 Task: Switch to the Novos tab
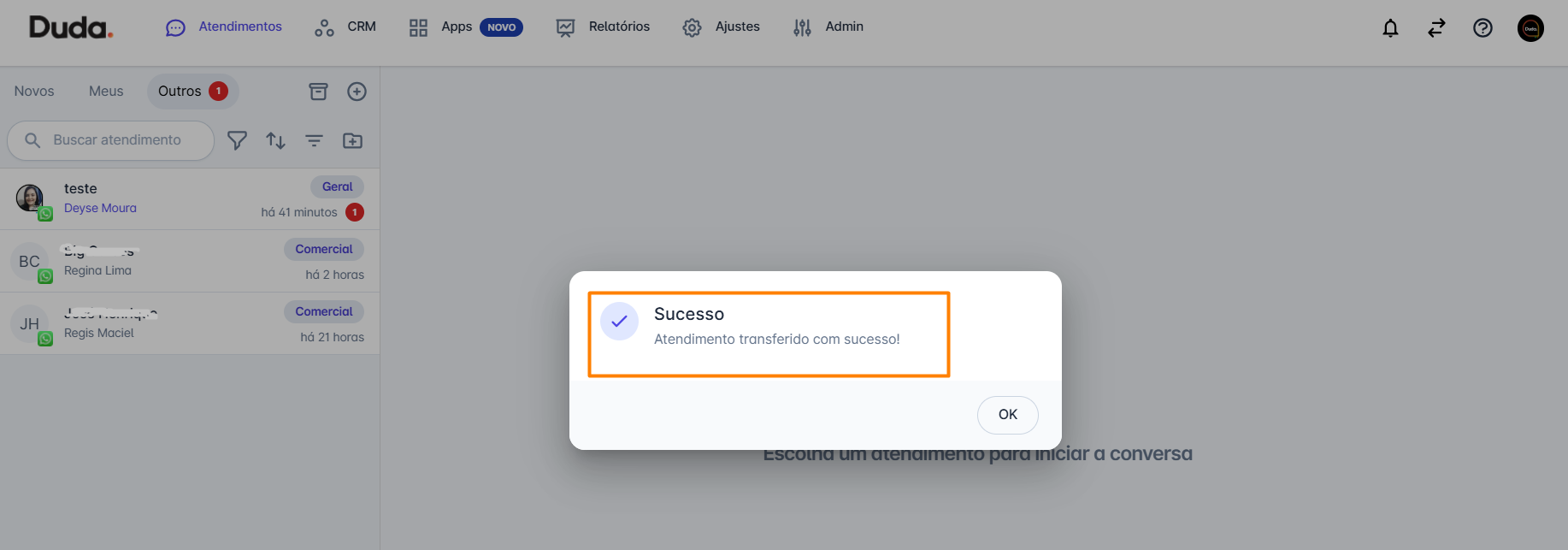[x=34, y=92]
